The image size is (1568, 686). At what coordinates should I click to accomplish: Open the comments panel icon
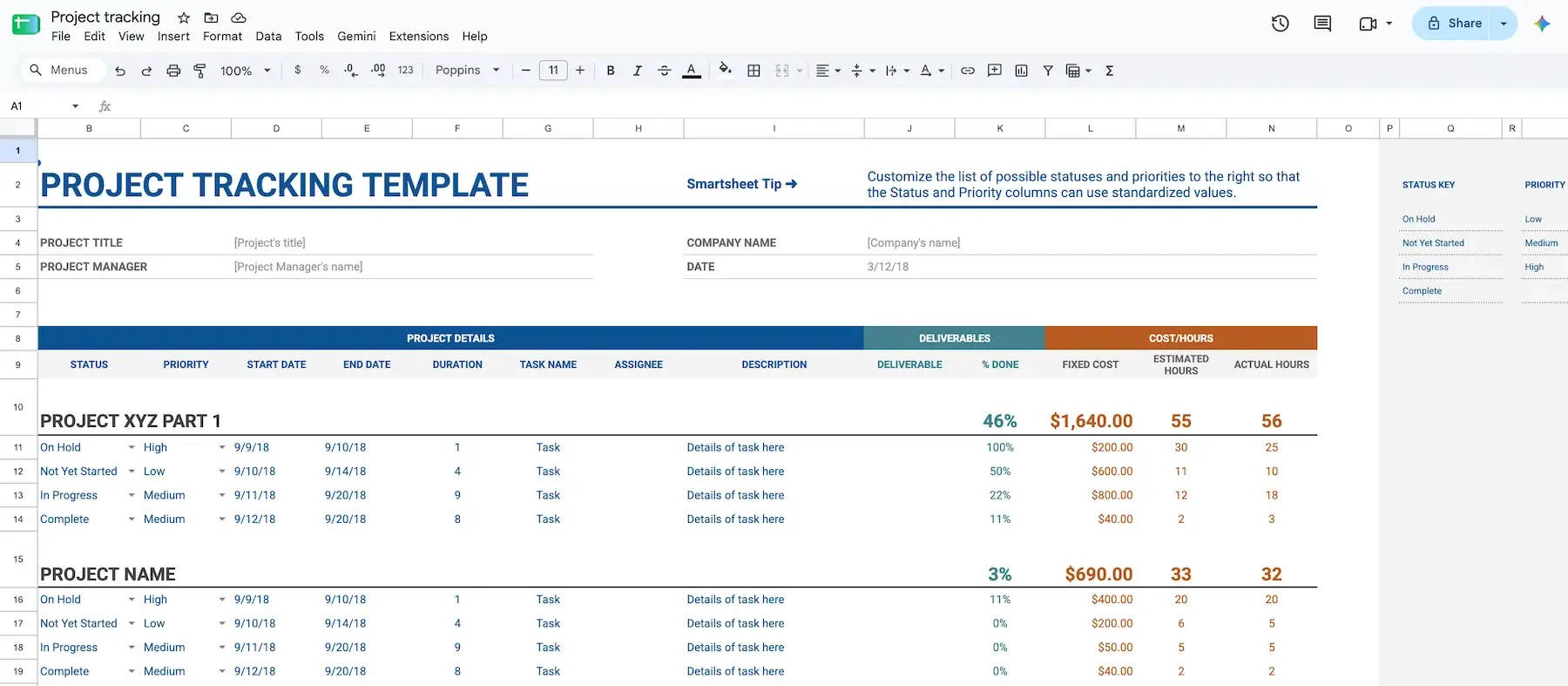(1322, 24)
